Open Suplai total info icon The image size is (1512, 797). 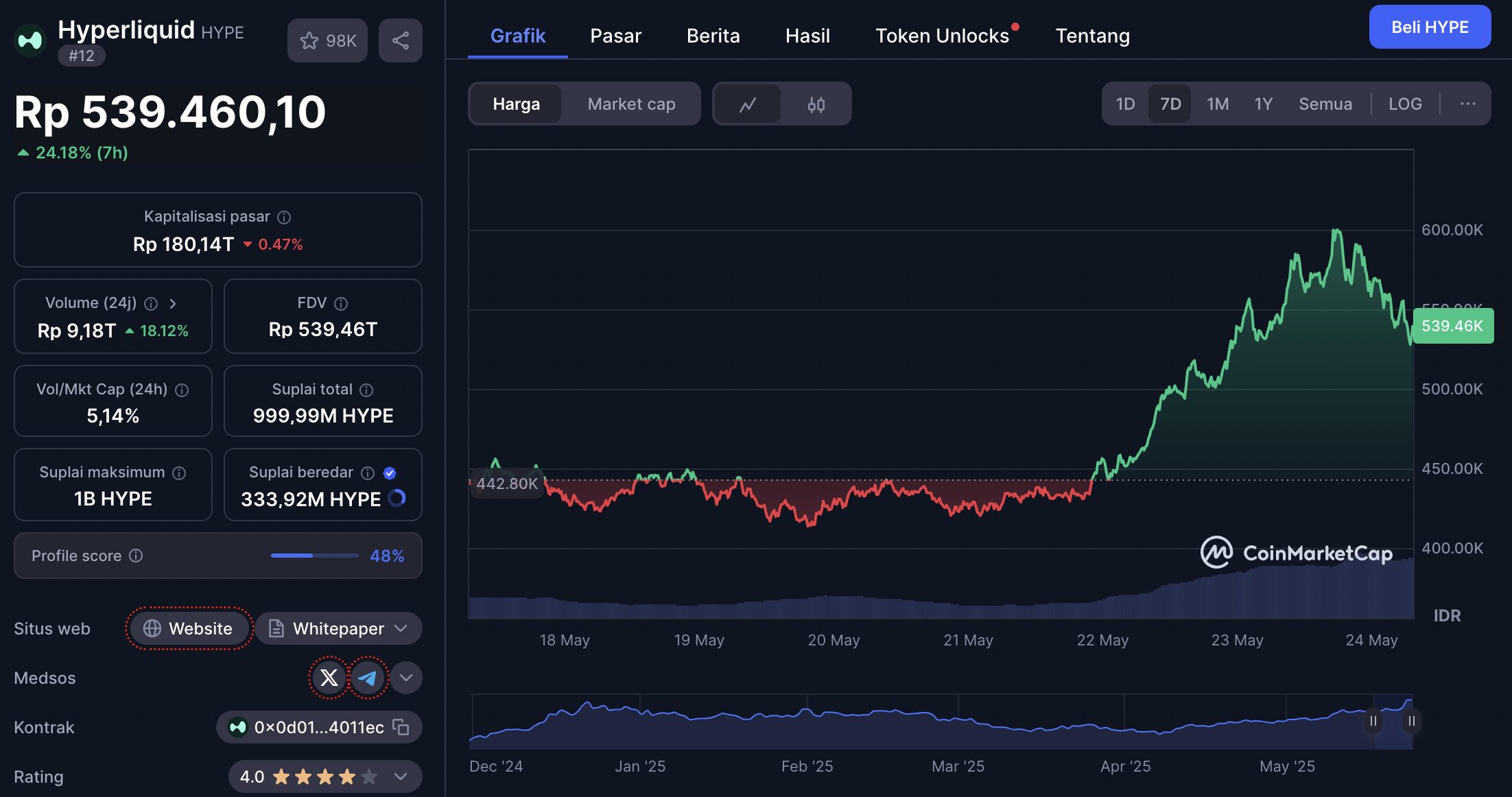[366, 390]
